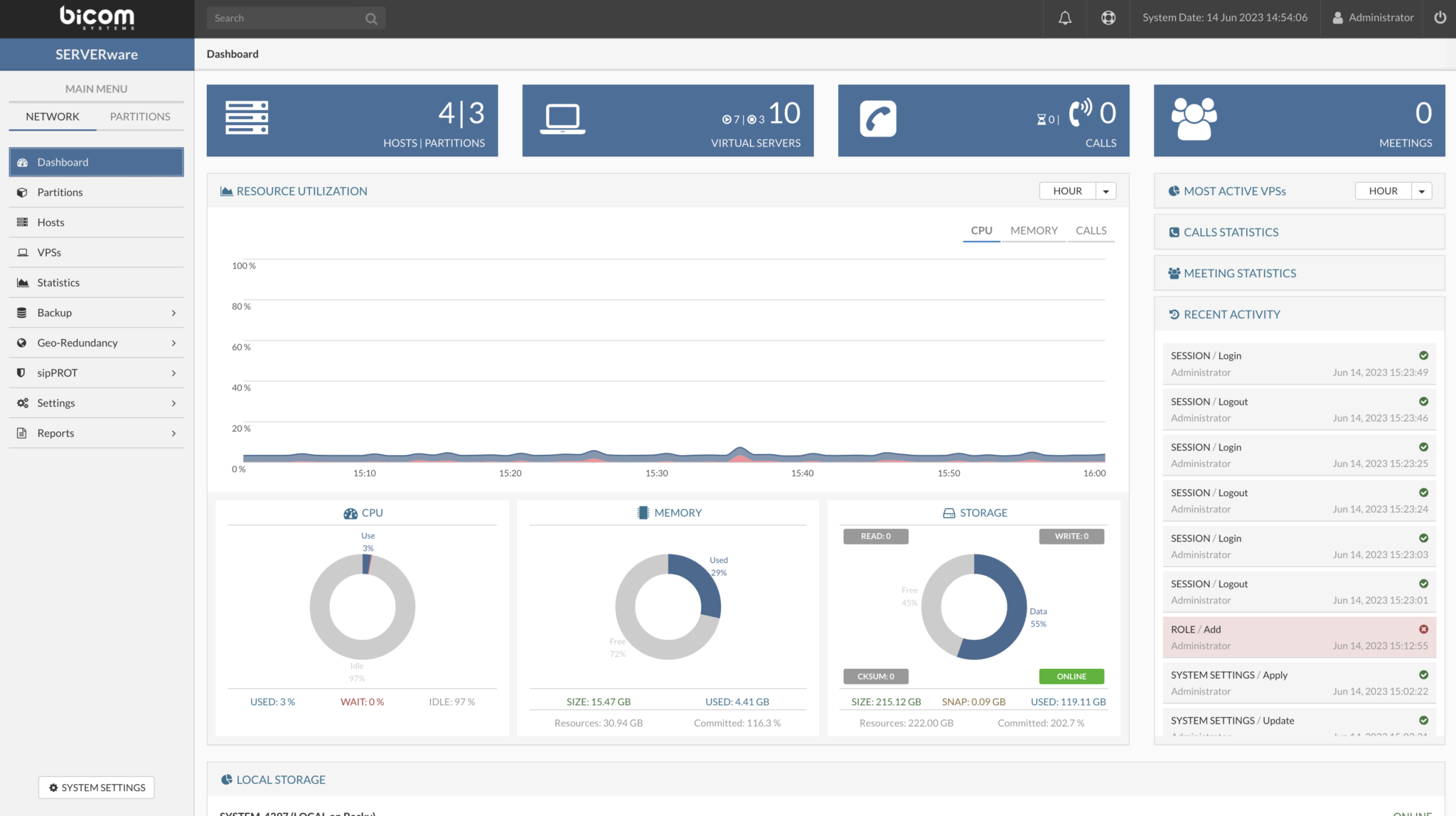The width and height of the screenshot is (1456, 816).
Task: Open the notifications bell icon
Action: pyautogui.click(x=1064, y=18)
